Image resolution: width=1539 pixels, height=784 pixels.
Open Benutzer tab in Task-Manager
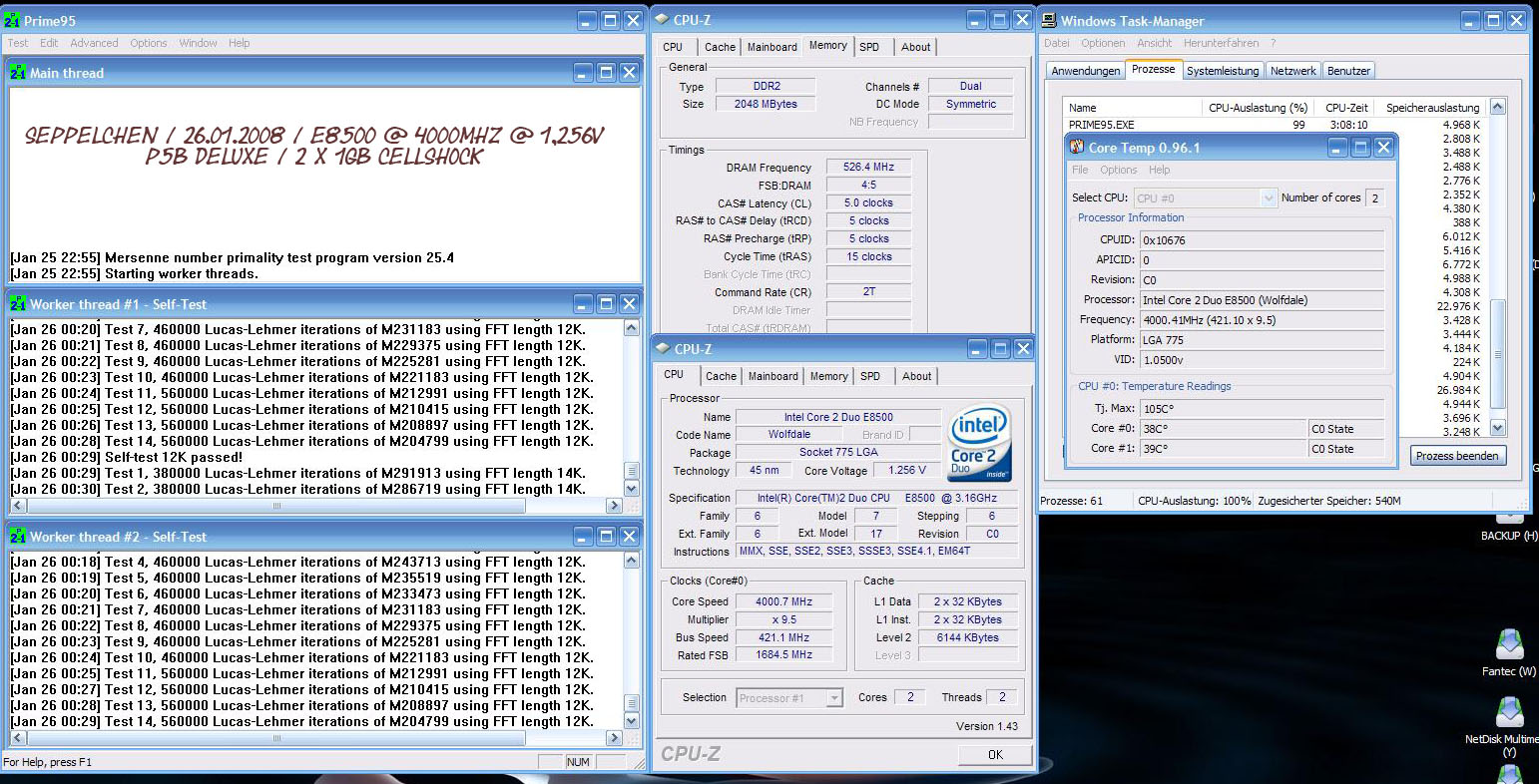click(1348, 71)
